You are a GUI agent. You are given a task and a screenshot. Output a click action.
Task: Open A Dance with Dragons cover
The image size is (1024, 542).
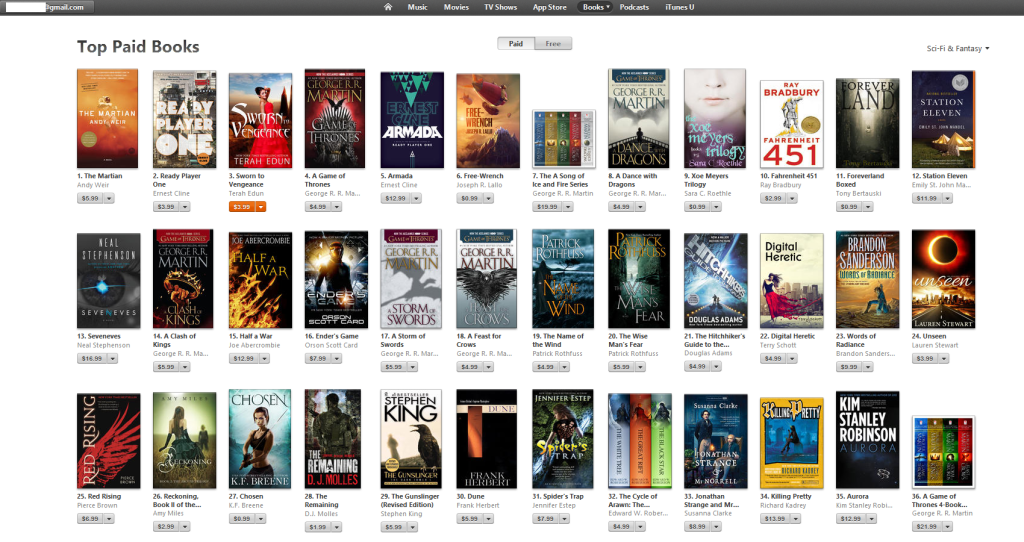coord(639,119)
